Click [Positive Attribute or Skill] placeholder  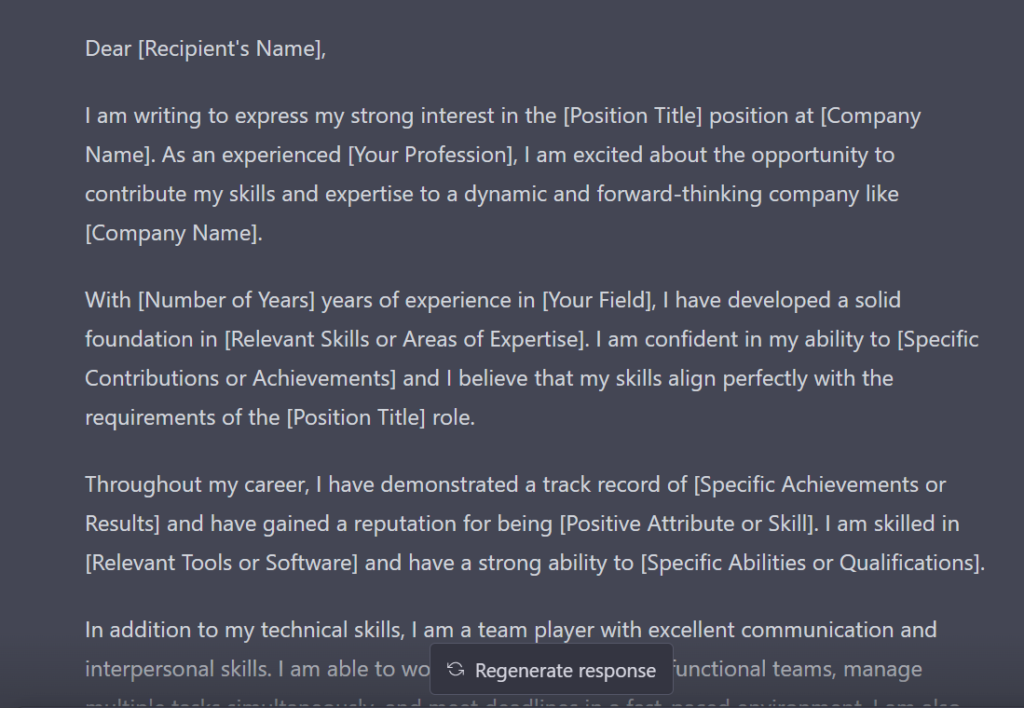(x=688, y=523)
